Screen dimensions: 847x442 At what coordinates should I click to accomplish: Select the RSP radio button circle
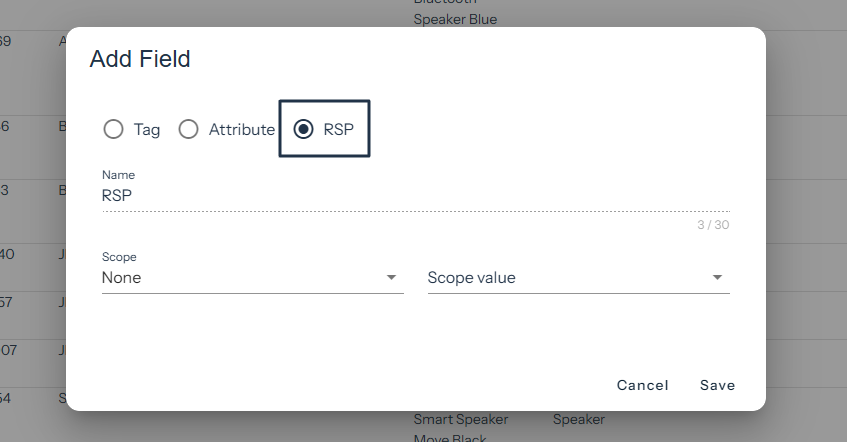coord(303,129)
